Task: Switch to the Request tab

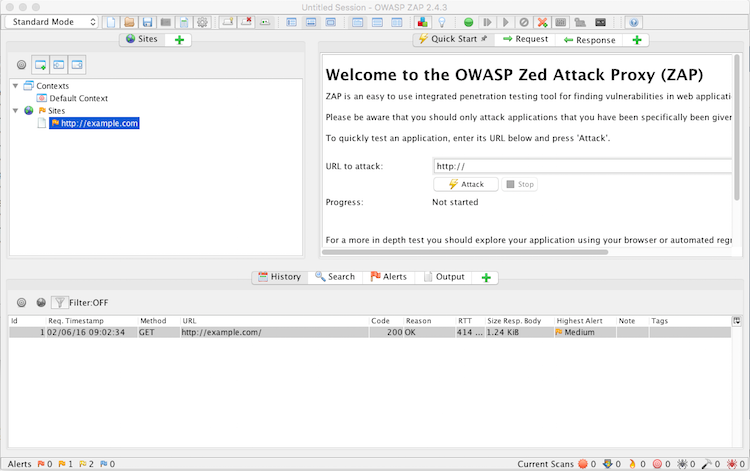Action: click(526, 39)
